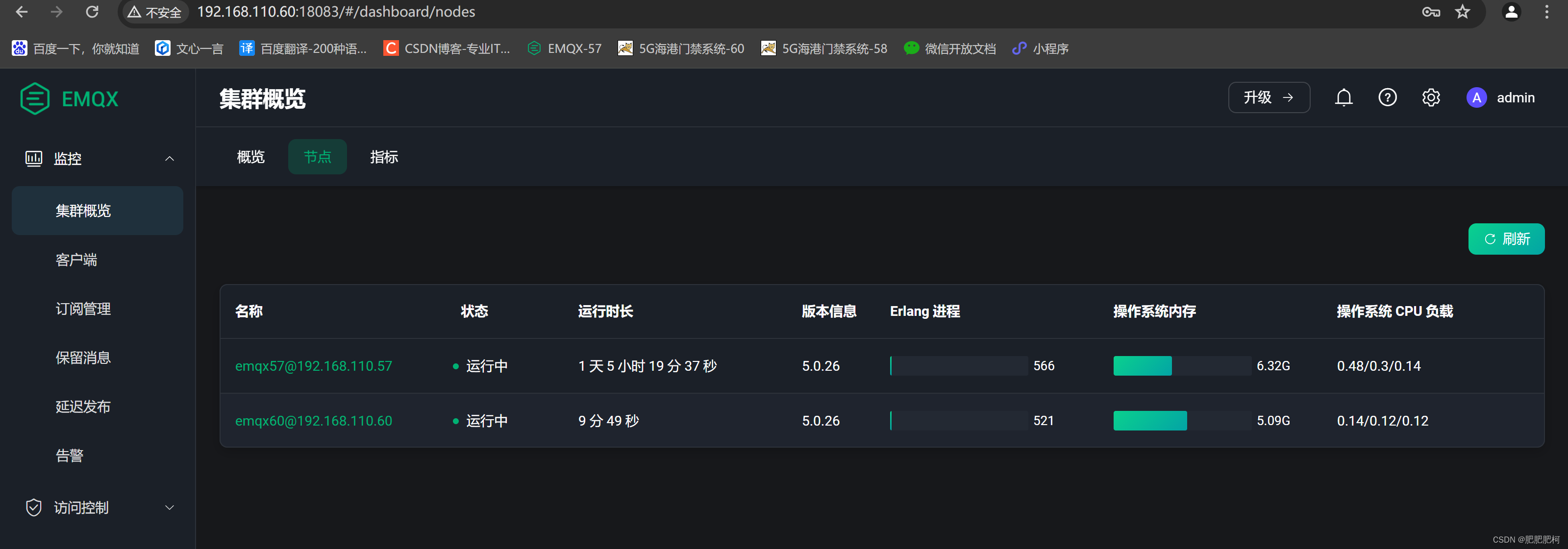Click the bookmark star icon
Viewport: 1568px width, 549px height.
point(1463,12)
